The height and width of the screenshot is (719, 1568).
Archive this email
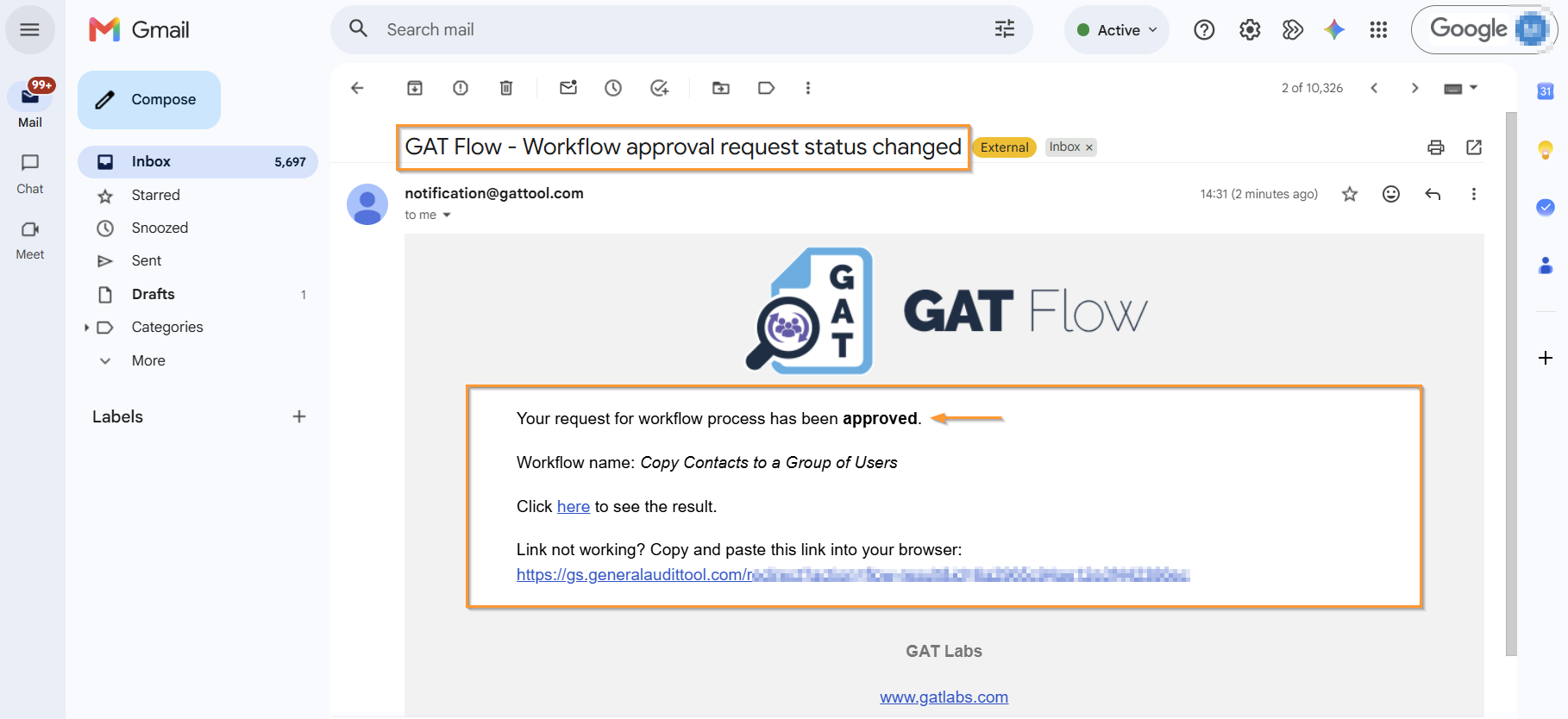(x=415, y=88)
